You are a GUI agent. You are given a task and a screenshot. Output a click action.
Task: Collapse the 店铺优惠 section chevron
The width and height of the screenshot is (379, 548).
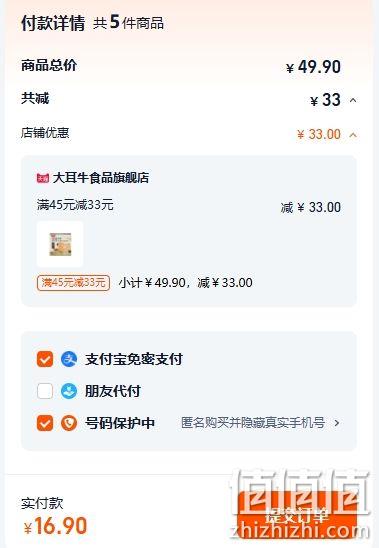[353, 135]
